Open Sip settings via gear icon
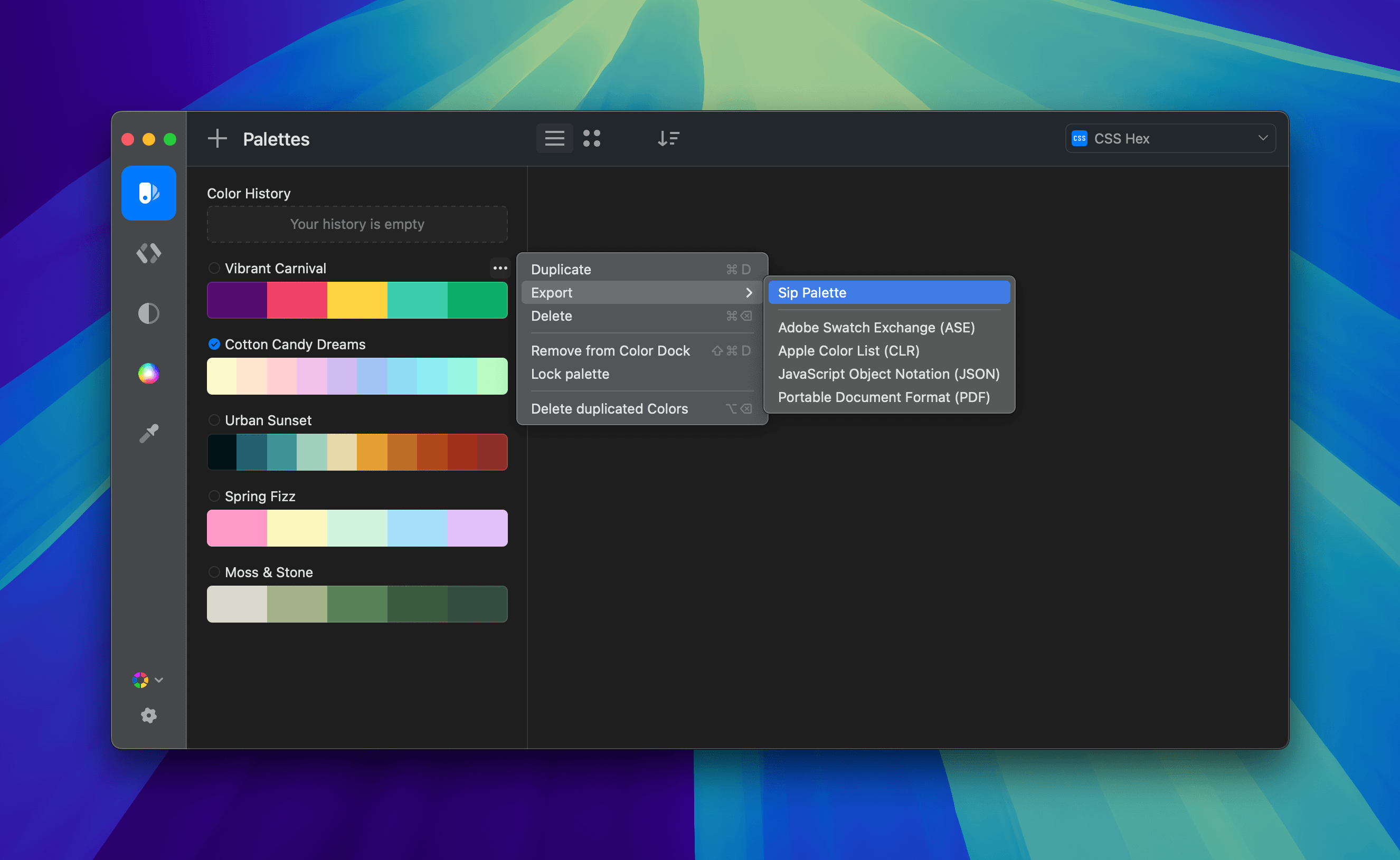The image size is (1400, 860). coord(148,715)
